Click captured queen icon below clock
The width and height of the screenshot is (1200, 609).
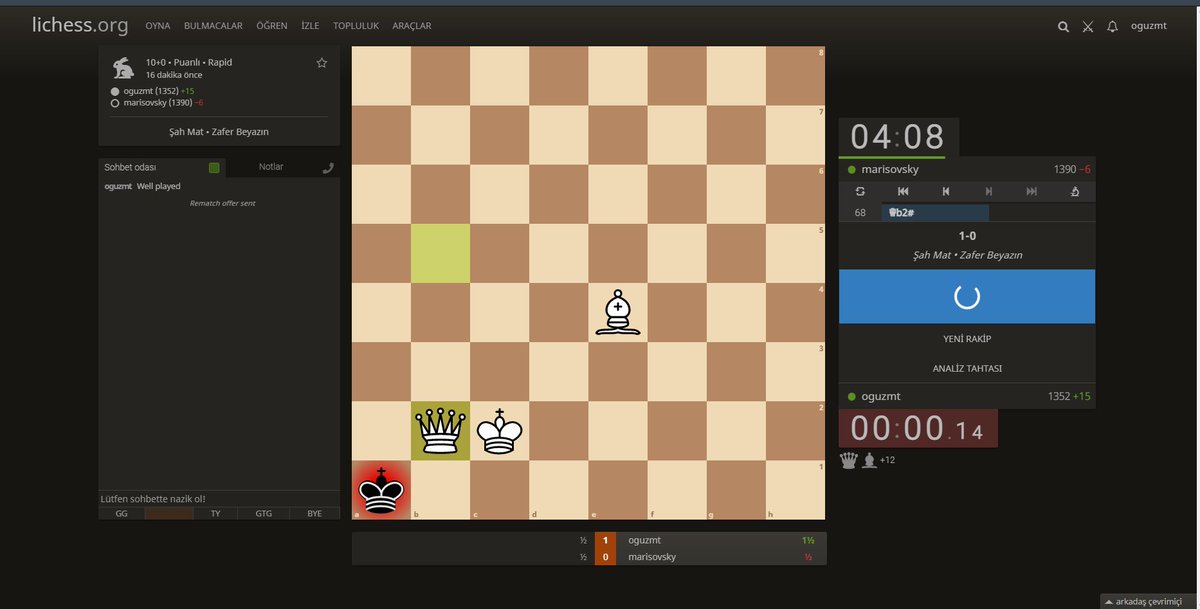pos(849,460)
